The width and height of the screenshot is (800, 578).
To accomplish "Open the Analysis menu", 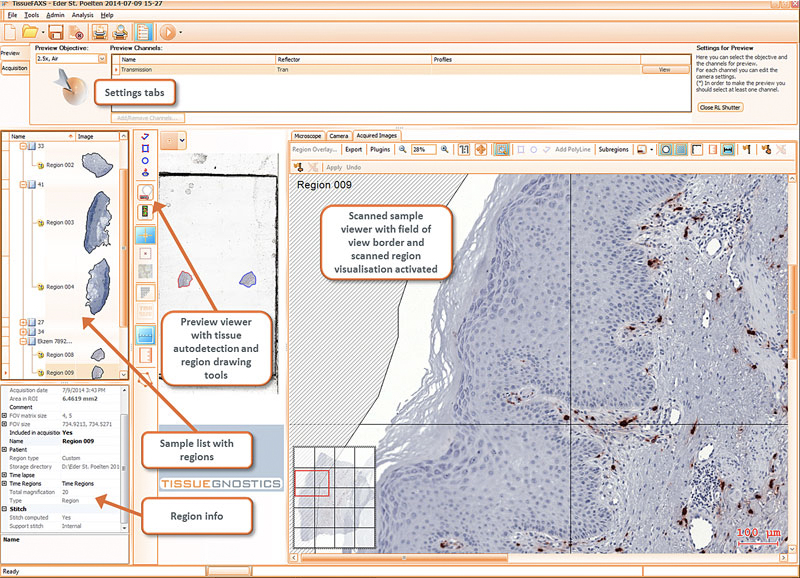I will [82, 16].
